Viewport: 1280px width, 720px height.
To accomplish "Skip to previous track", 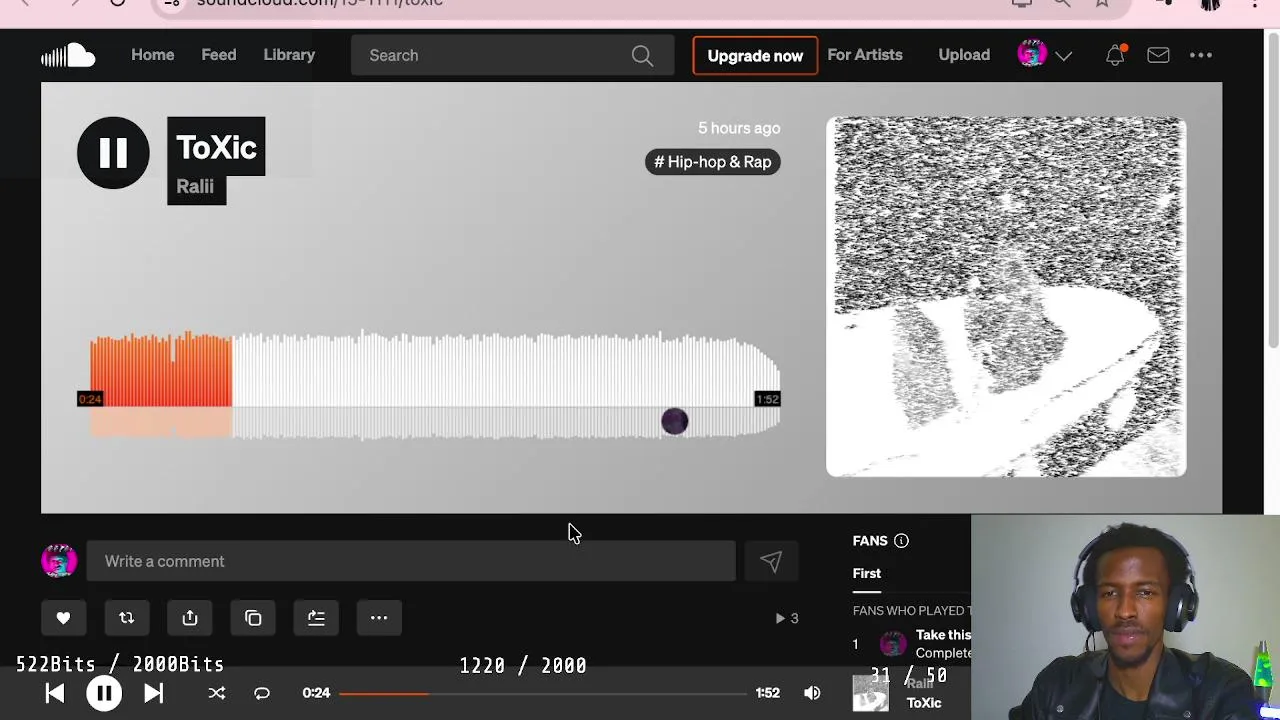I will 55,693.
